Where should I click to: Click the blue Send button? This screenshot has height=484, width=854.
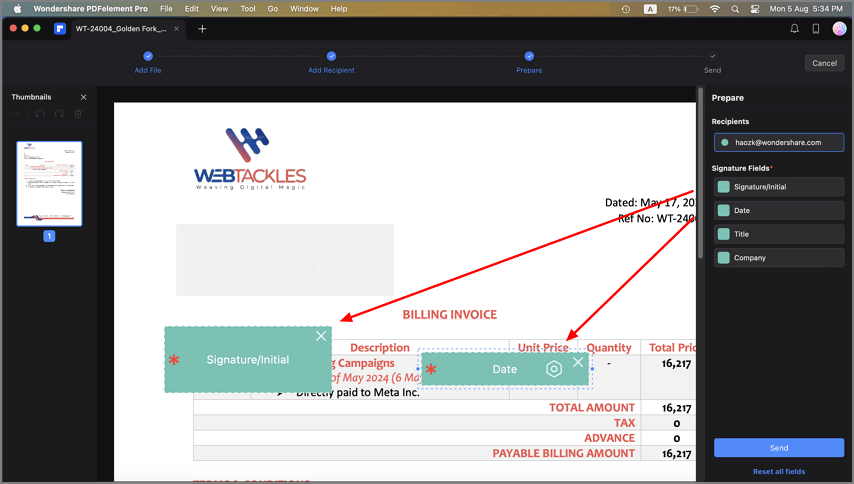tap(779, 448)
